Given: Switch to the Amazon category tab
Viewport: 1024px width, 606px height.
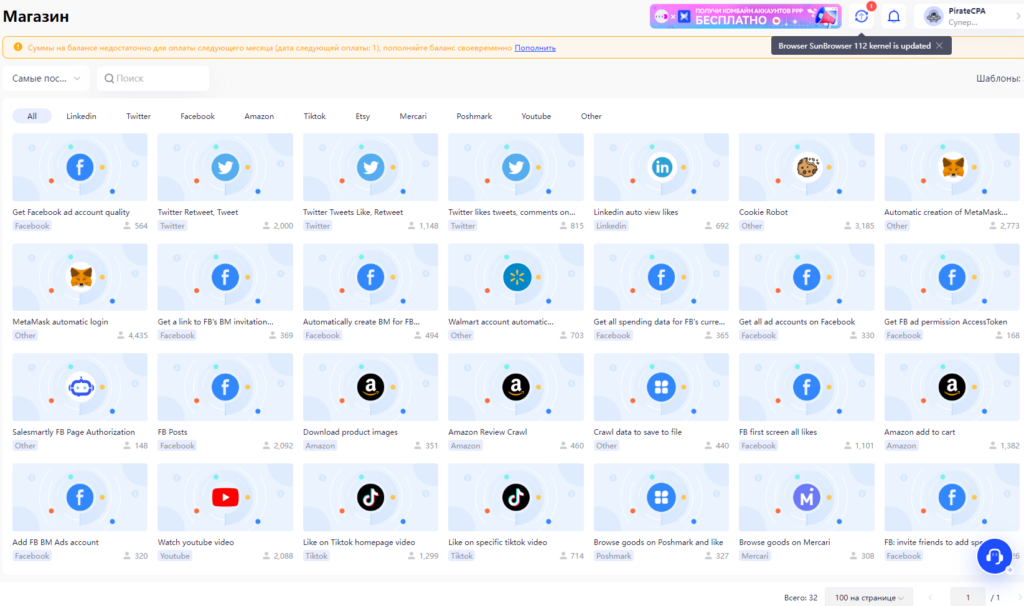Looking at the screenshot, I should (x=259, y=116).
